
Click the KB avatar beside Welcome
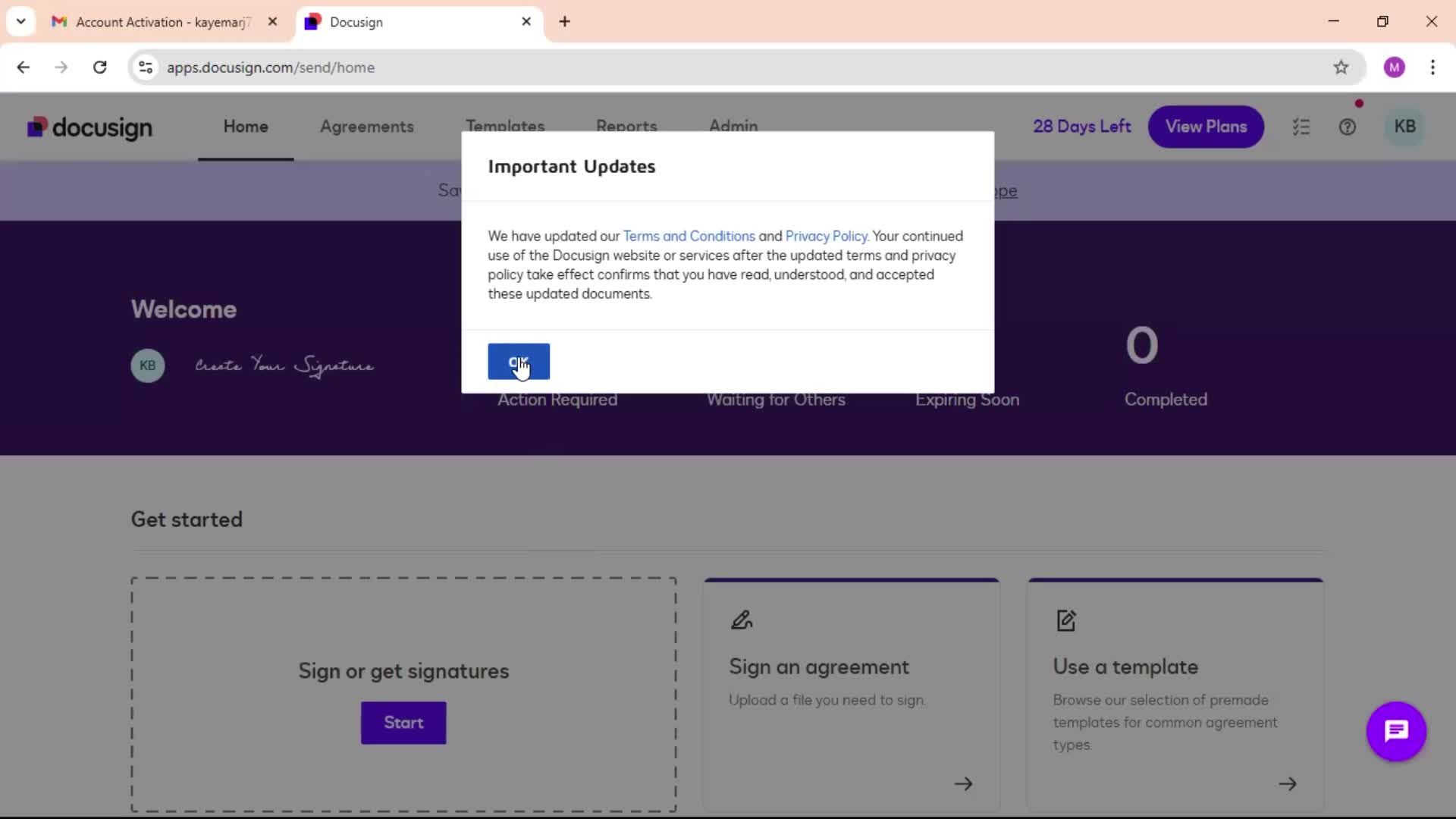(x=148, y=366)
